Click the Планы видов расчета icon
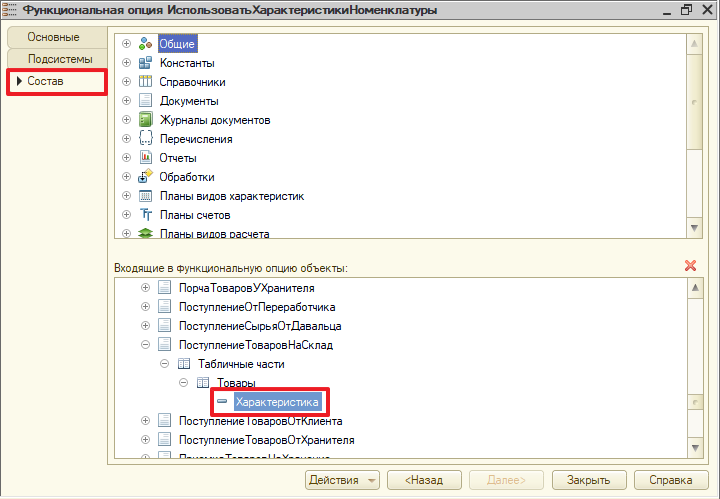This screenshot has height=499, width=720. click(145, 233)
